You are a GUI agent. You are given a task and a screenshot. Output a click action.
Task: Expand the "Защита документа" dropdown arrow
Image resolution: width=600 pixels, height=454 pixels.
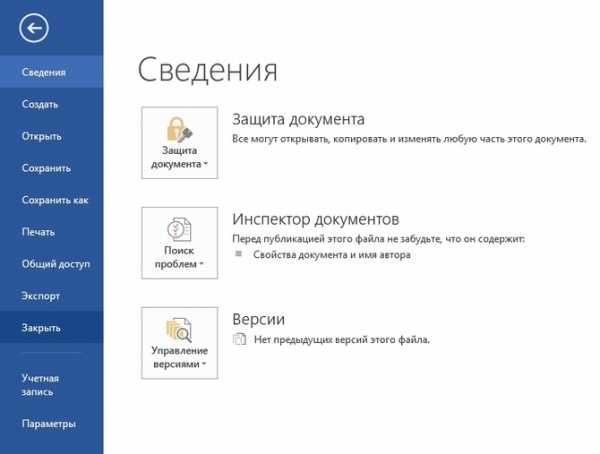point(205,163)
